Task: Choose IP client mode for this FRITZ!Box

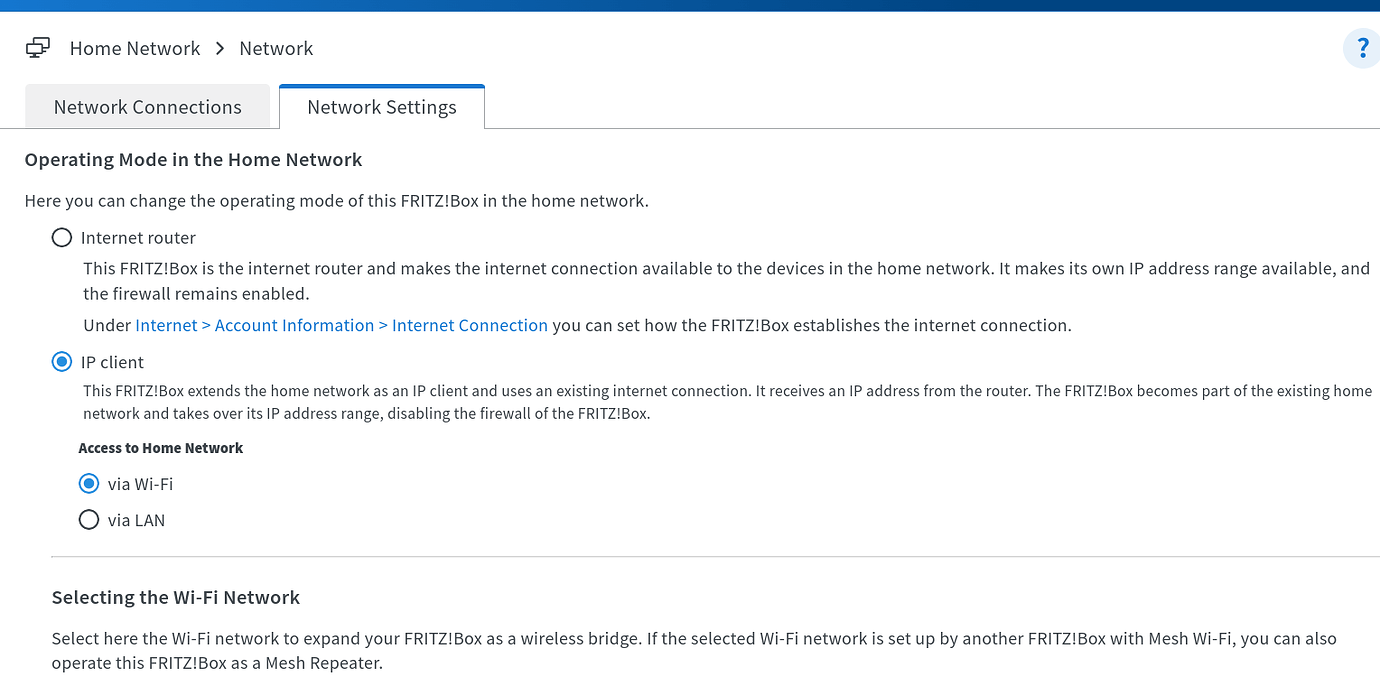Action: (62, 361)
